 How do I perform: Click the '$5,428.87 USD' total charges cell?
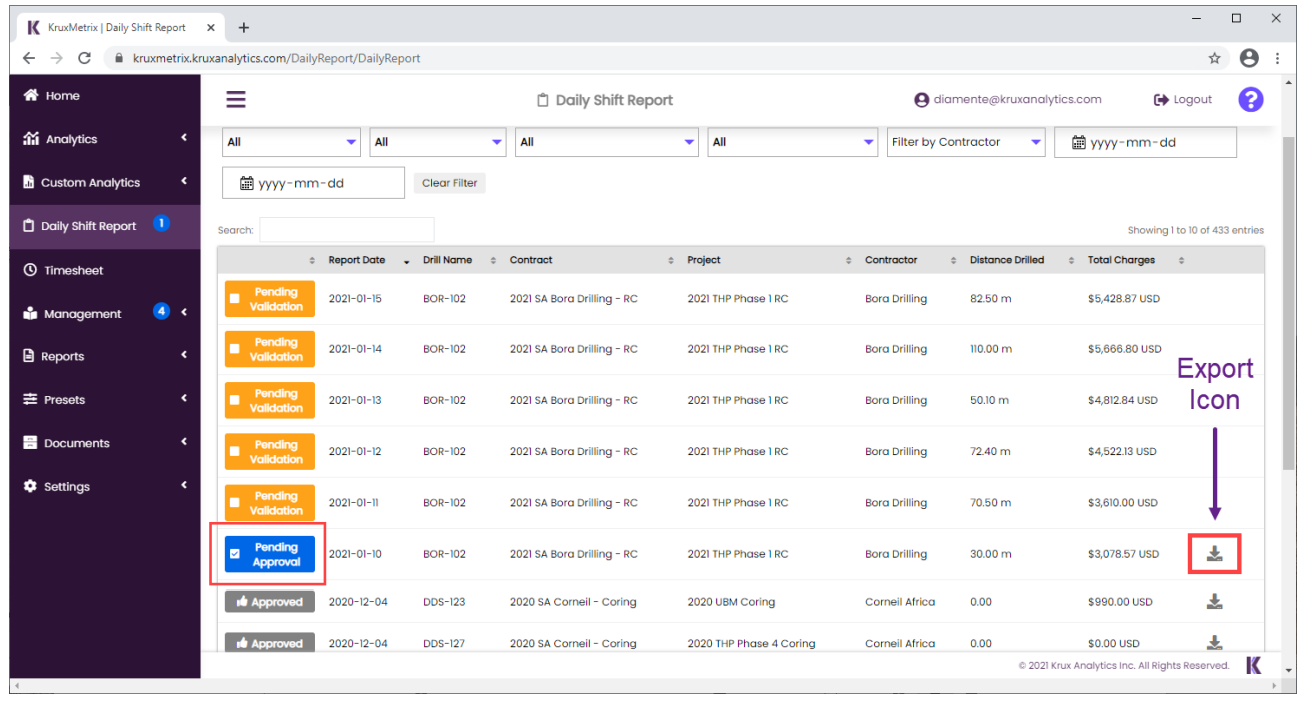click(1124, 298)
